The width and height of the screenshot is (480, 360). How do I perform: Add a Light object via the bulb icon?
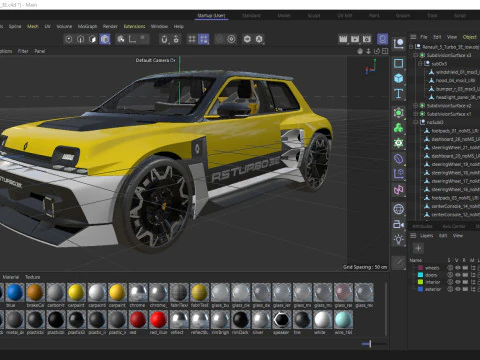pos(398,239)
